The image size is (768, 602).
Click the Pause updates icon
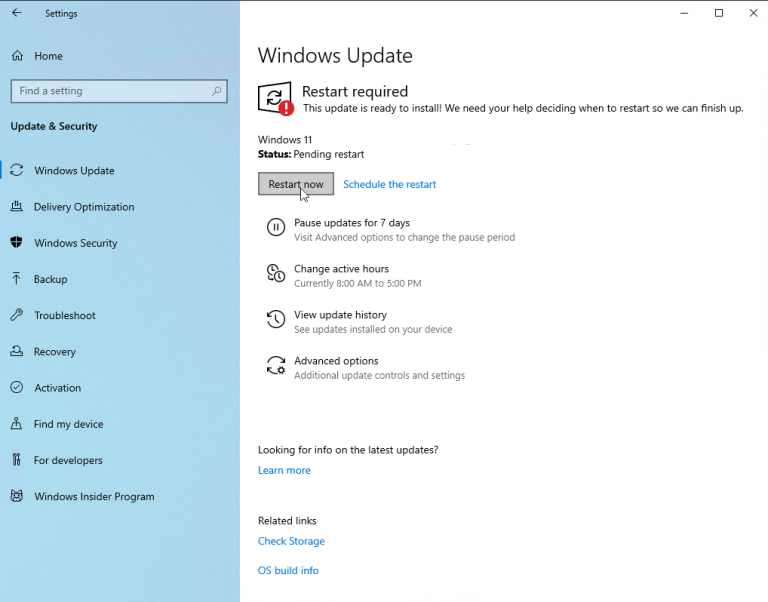pyautogui.click(x=276, y=228)
